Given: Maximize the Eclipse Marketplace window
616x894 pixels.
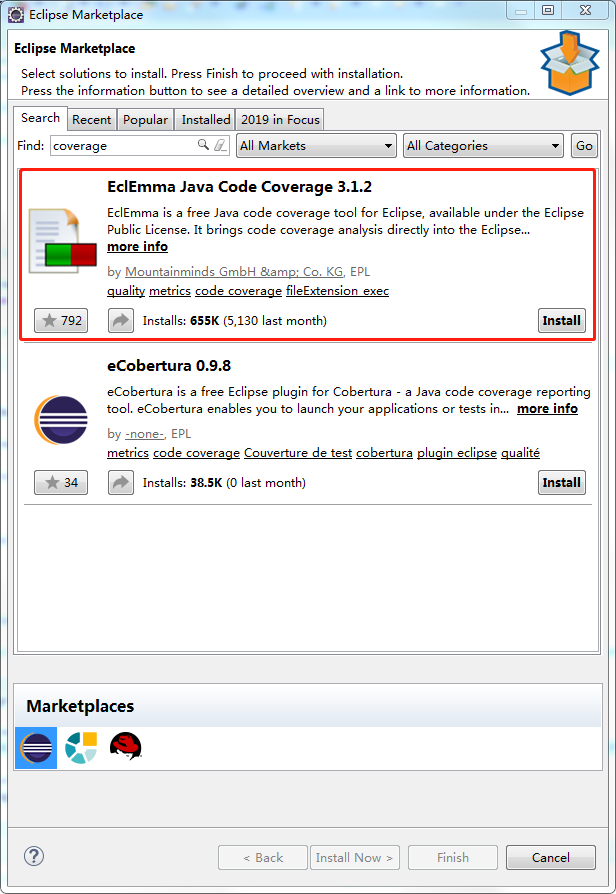Looking at the screenshot, I should pos(548,10).
